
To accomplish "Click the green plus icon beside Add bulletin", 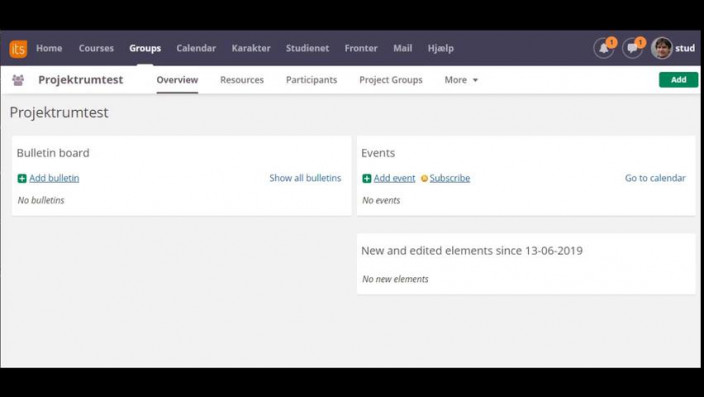I will (22, 178).
